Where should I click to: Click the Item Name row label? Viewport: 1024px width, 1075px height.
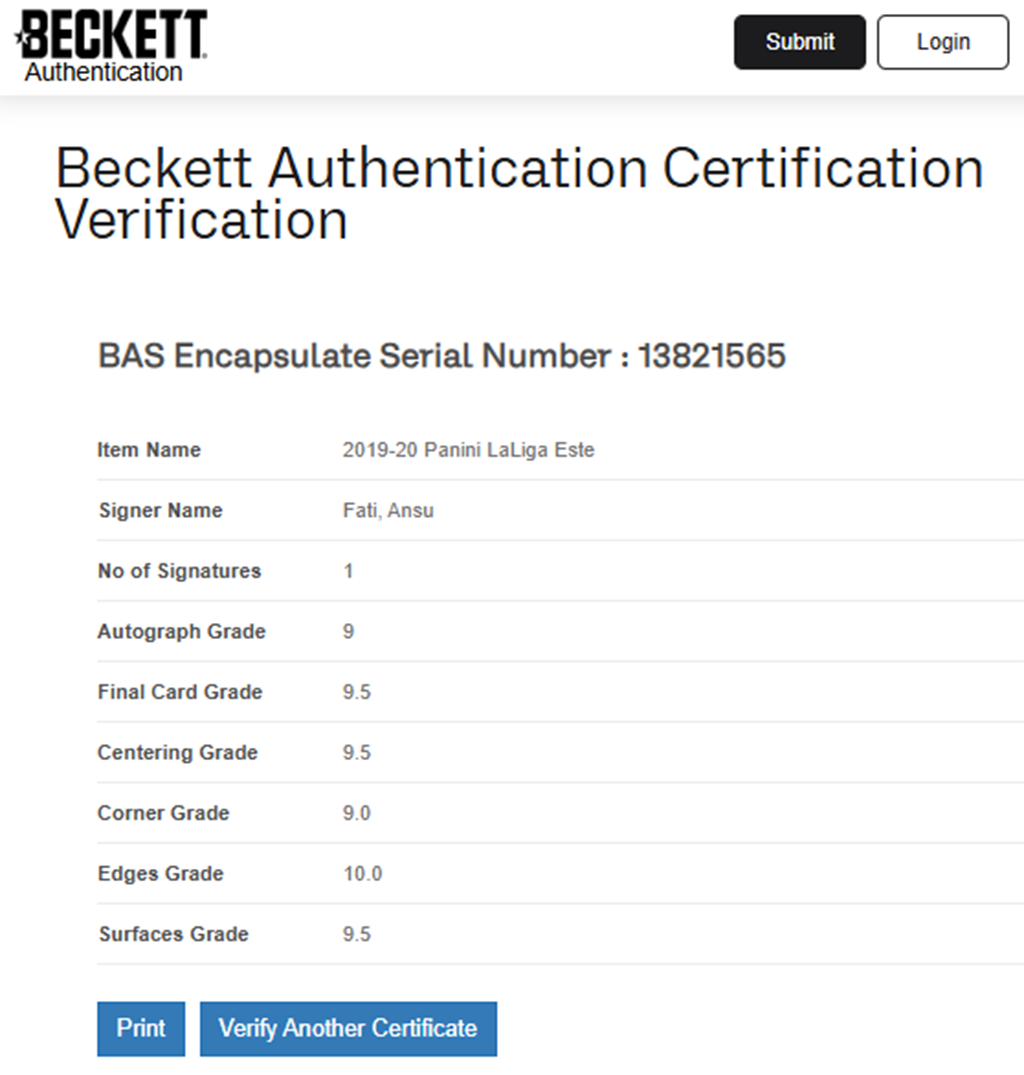149,450
